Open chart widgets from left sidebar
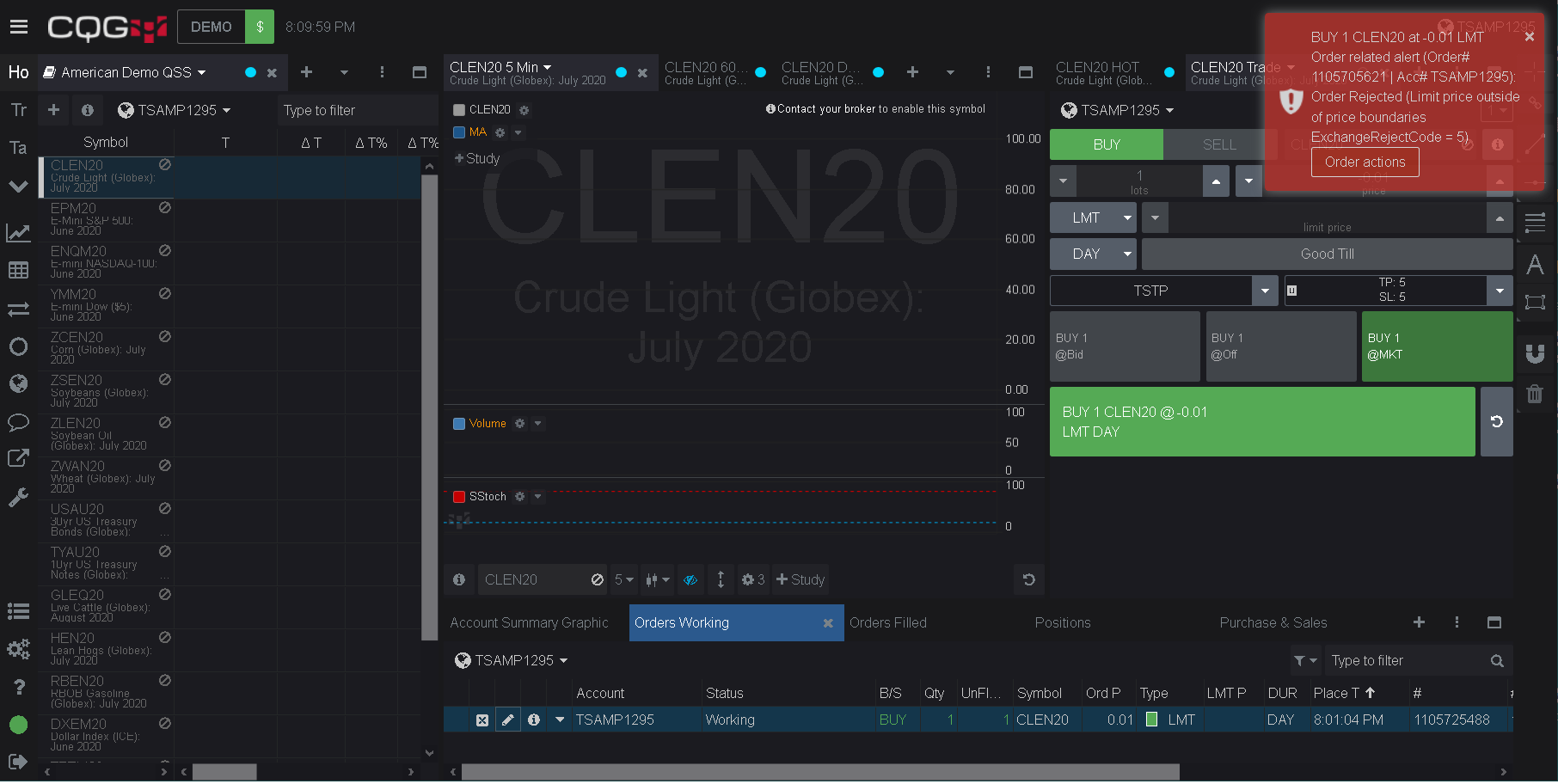This screenshot has width=1558, height=784. (18, 232)
